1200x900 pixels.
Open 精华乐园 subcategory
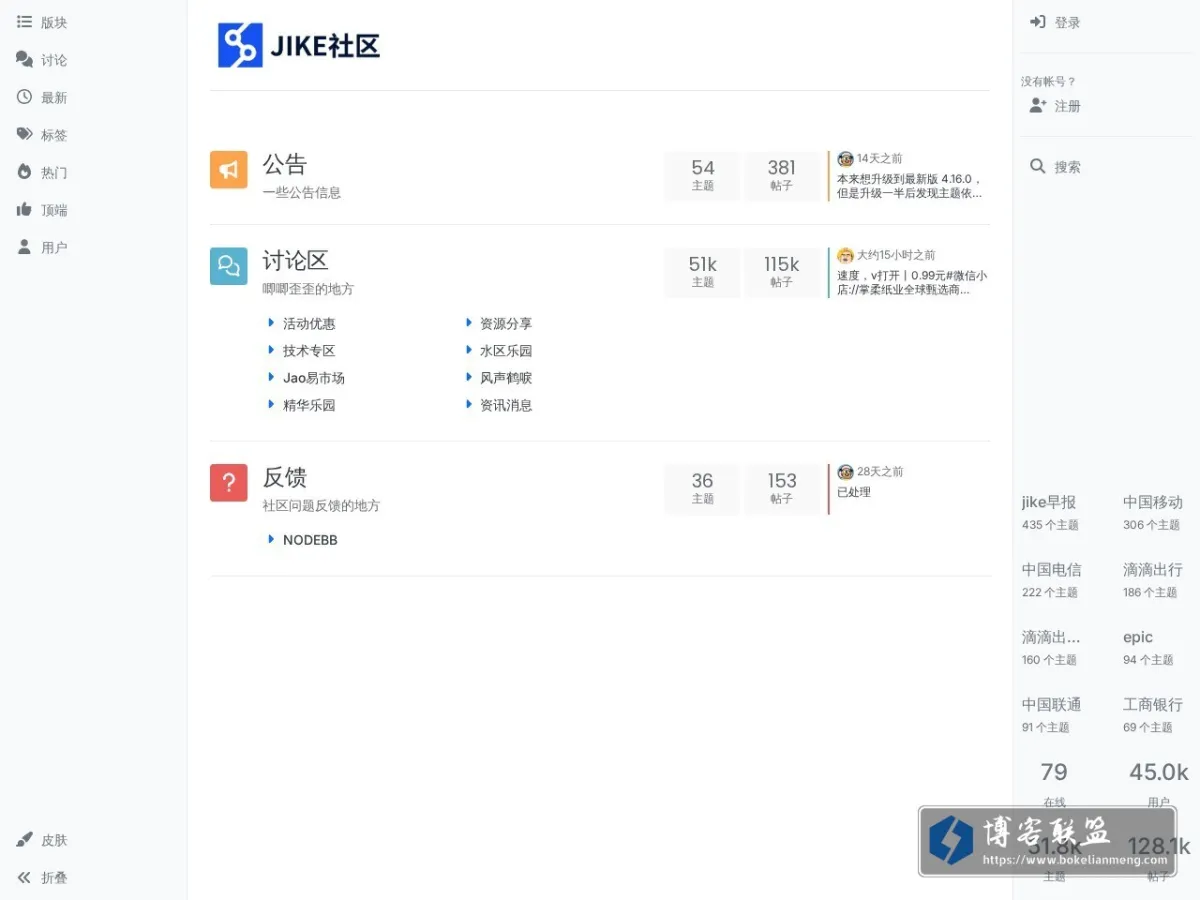click(x=309, y=405)
